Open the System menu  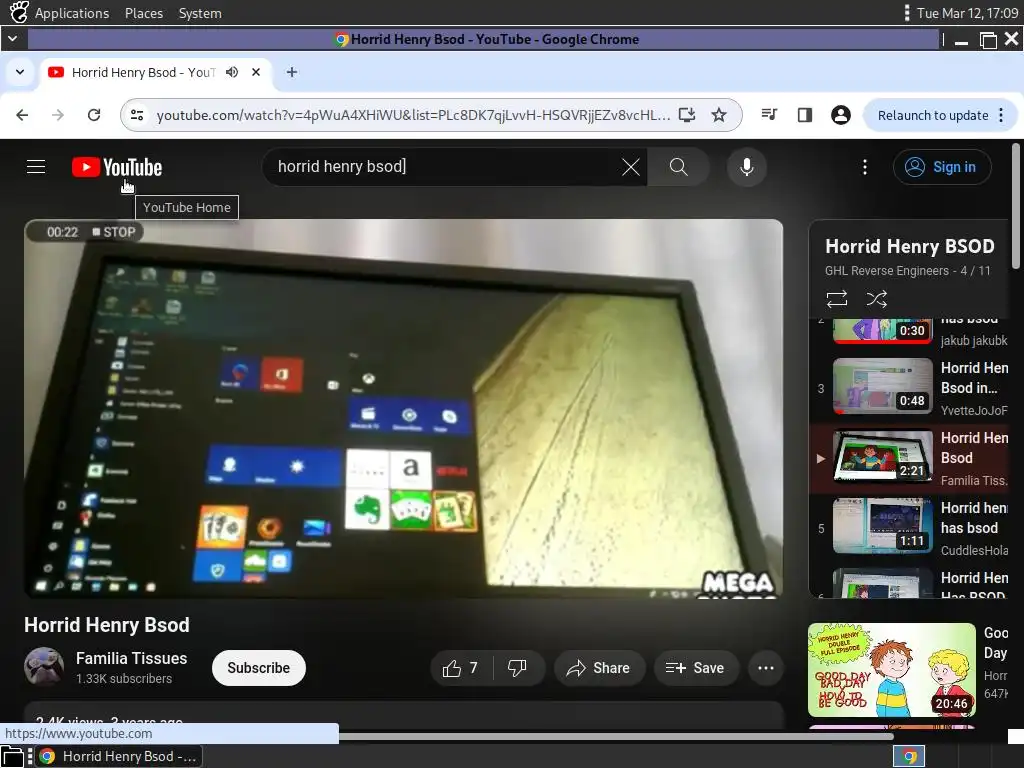[200, 13]
